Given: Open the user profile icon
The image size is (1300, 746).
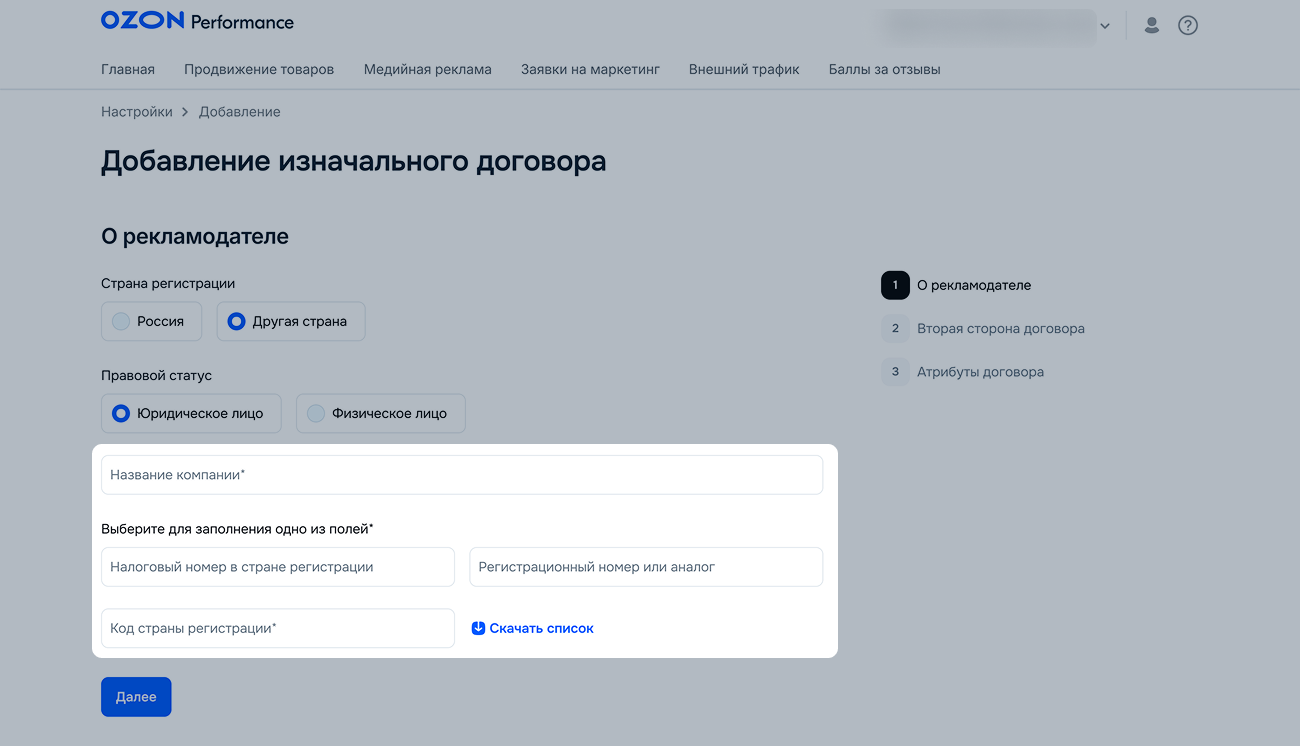Looking at the screenshot, I should pos(1151,26).
